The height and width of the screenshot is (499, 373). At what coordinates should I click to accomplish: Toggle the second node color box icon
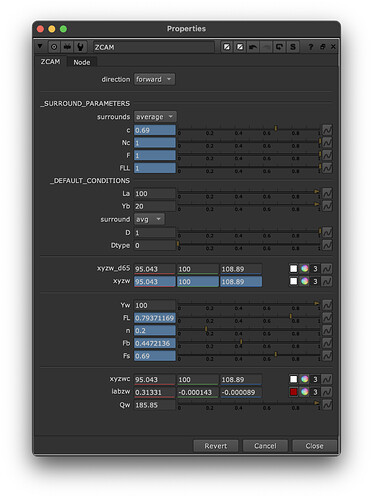click(x=239, y=47)
